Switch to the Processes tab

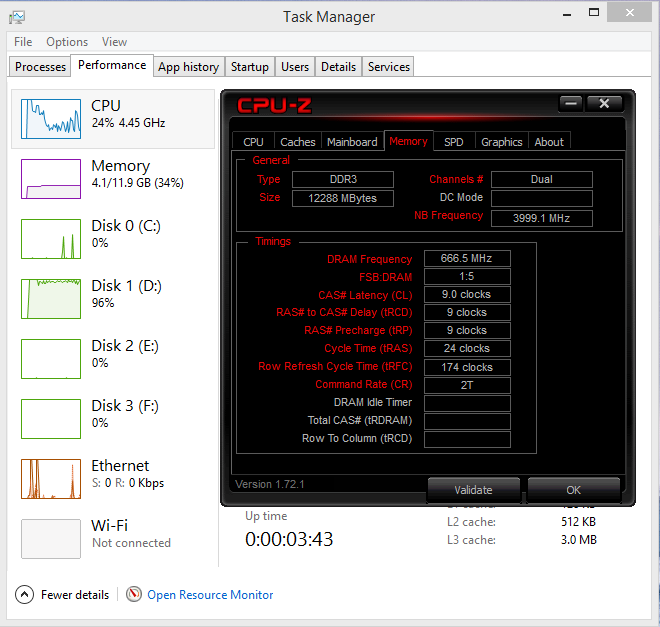pos(40,66)
